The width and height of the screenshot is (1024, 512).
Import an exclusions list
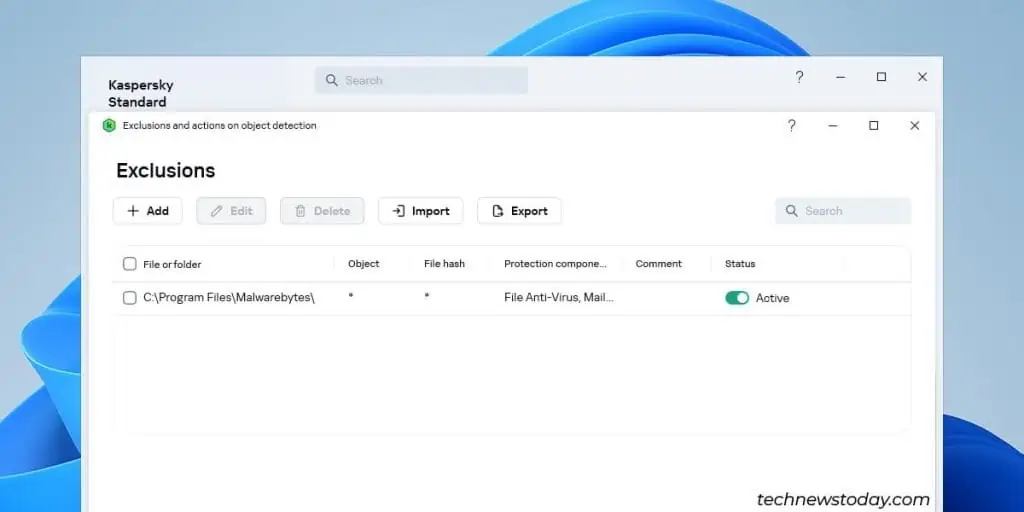(x=421, y=211)
